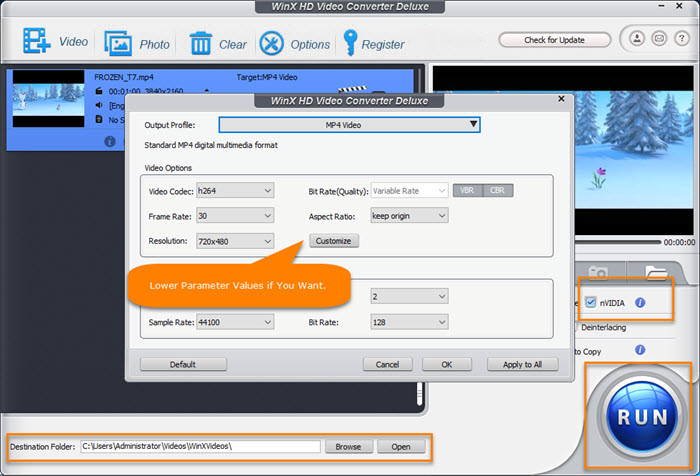Click the subtitle icon in file row

pos(99,119)
